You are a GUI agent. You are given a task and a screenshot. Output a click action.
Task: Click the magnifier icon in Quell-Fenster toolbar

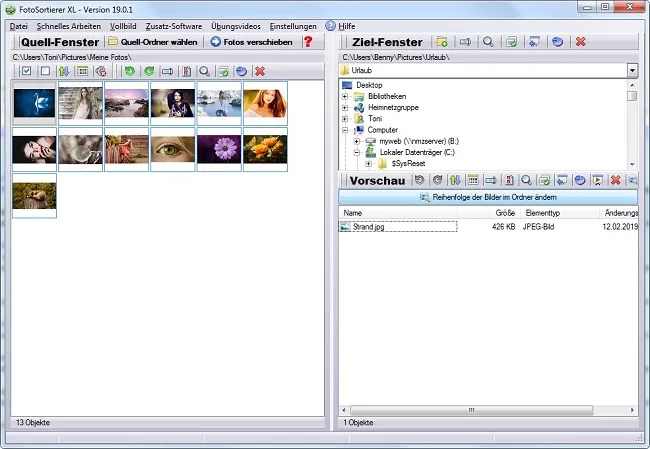pyautogui.click(x=204, y=72)
